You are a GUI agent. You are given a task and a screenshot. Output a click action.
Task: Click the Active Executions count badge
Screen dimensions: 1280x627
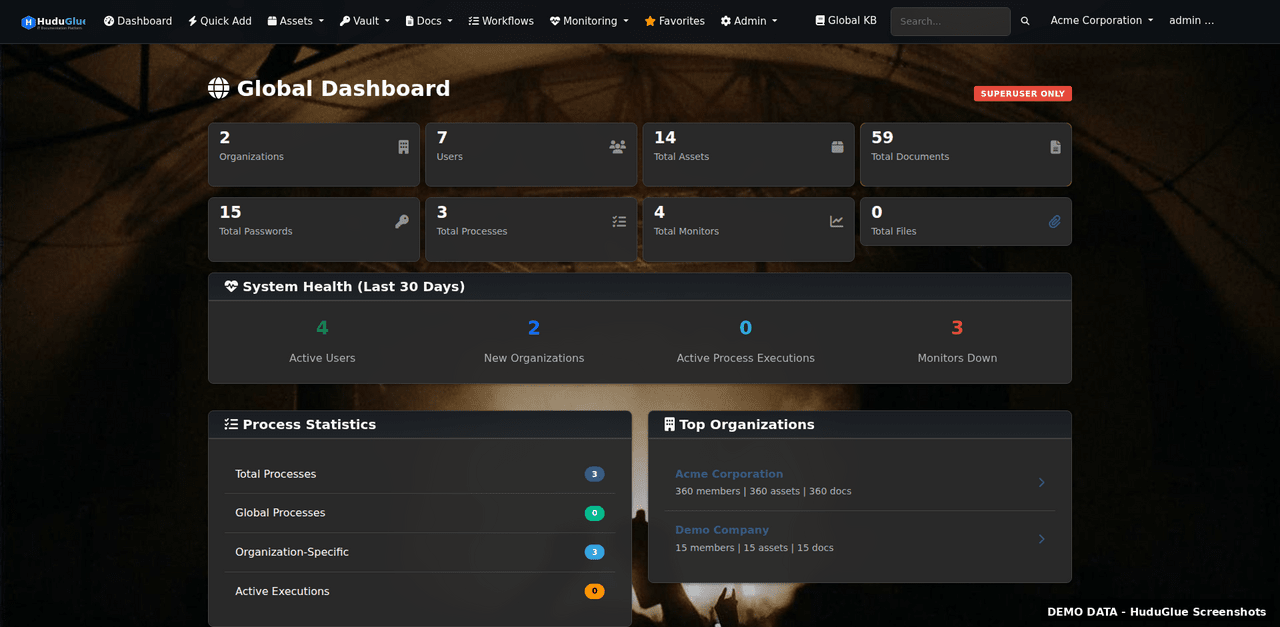595,591
